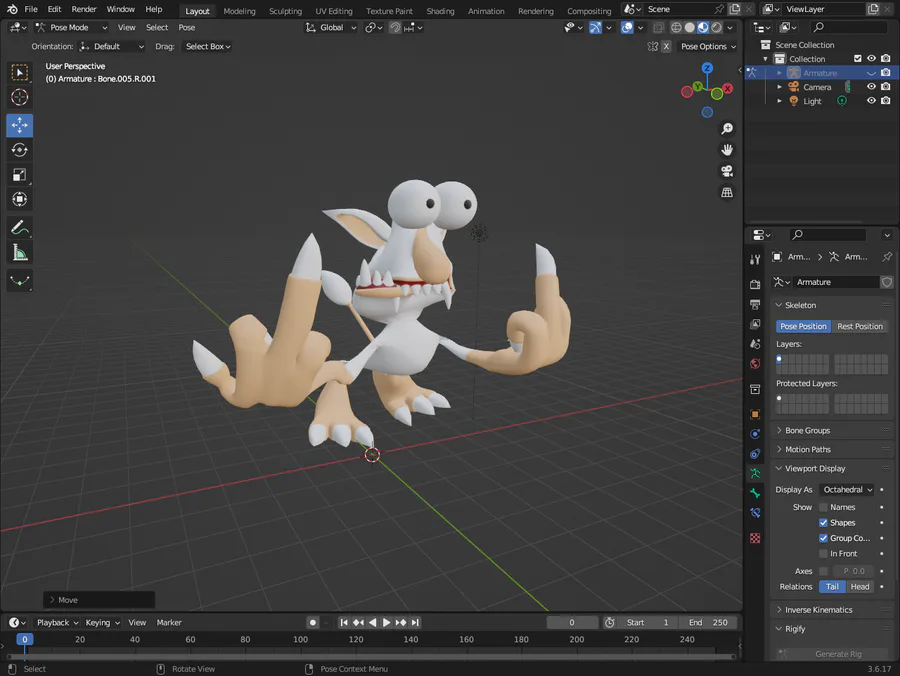Open the Scene properties tab
Viewport: 900px width, 676px height.
pos(755,344)
